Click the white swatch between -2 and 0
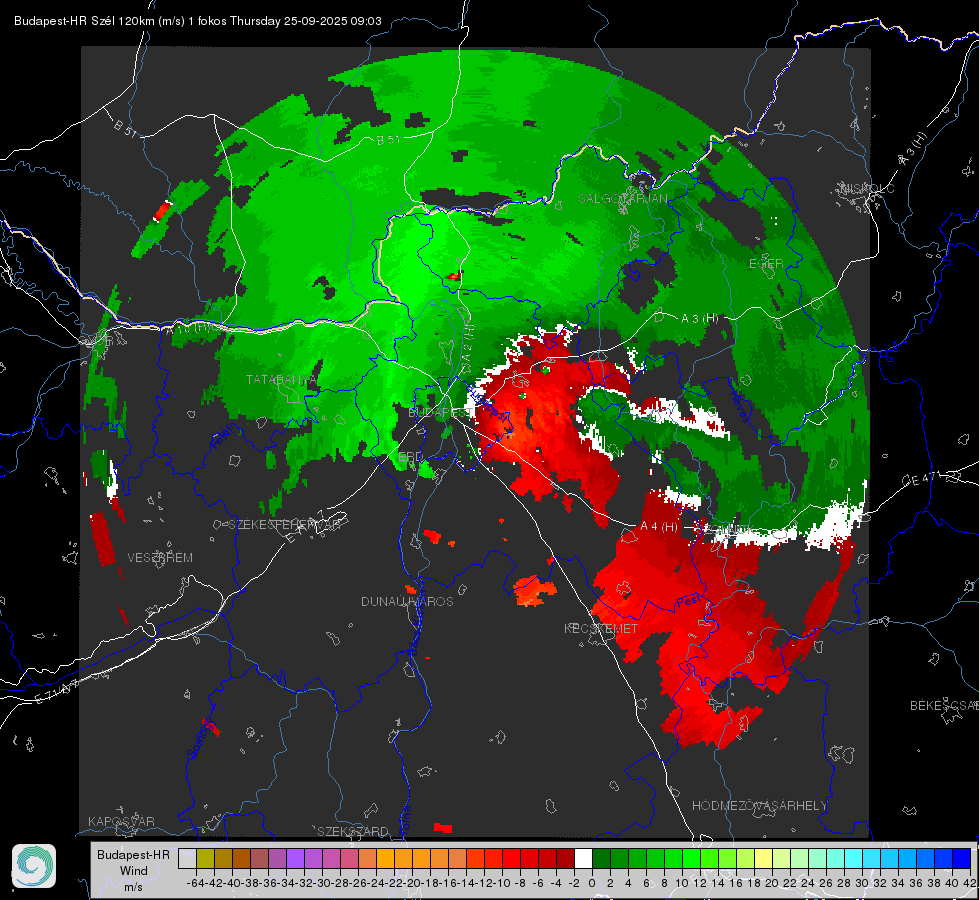Viewport: 979px width, 900px height. [x=583, y=858]
